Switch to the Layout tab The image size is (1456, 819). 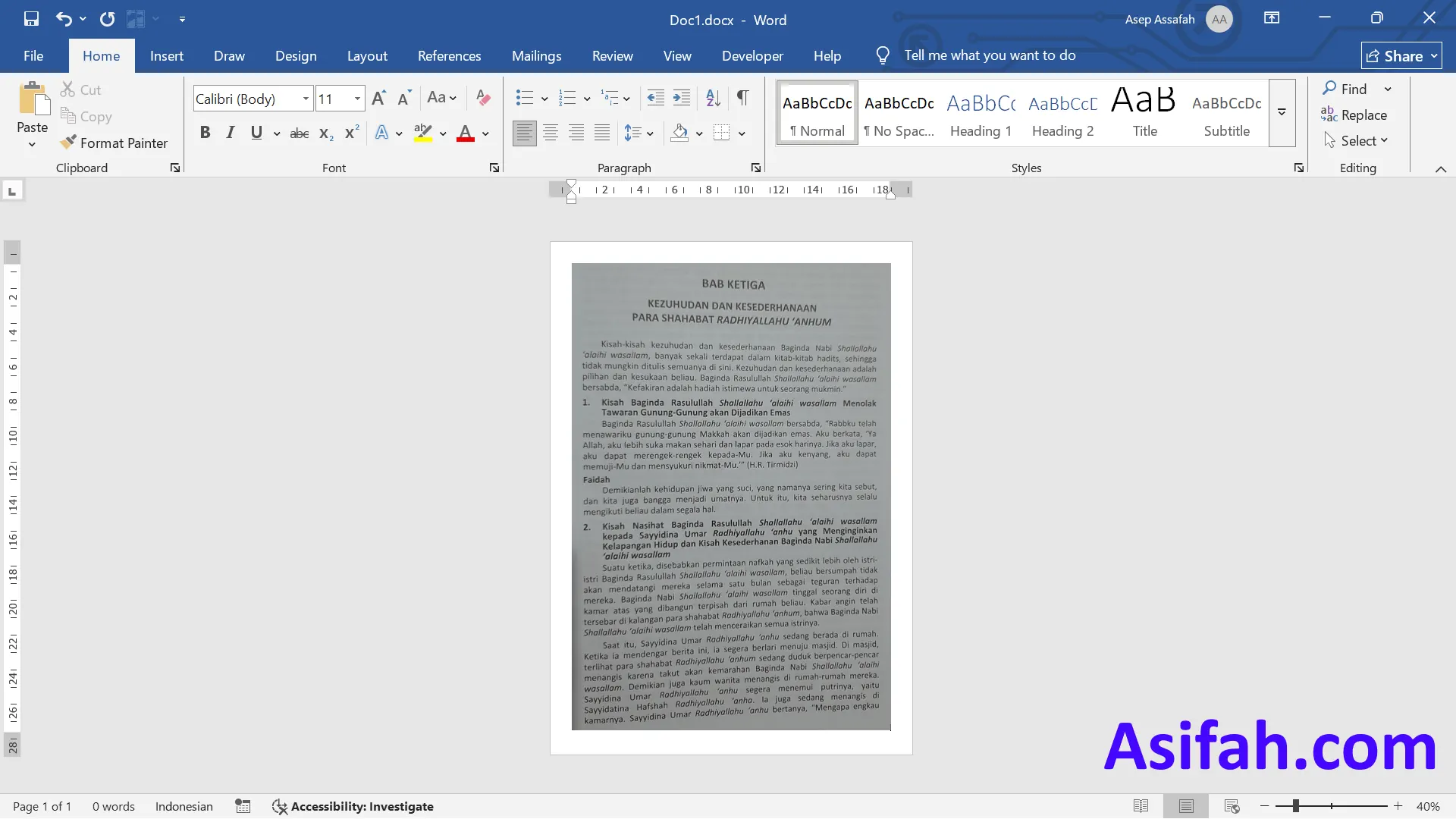(x=367, y=55)
